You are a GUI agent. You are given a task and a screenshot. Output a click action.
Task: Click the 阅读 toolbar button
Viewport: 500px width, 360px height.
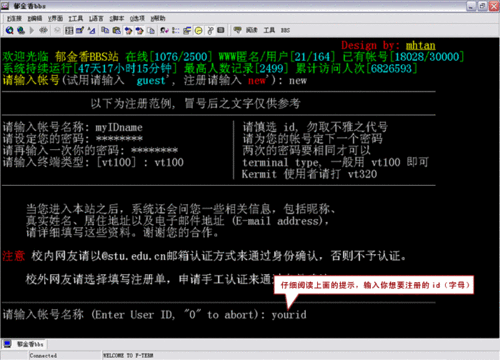[252, 30]
